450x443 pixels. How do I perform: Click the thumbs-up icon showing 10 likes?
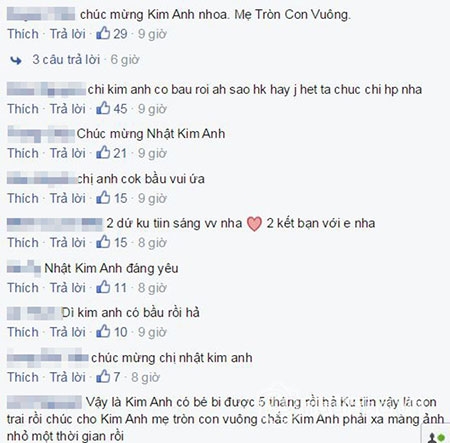(x=103, y=331)
